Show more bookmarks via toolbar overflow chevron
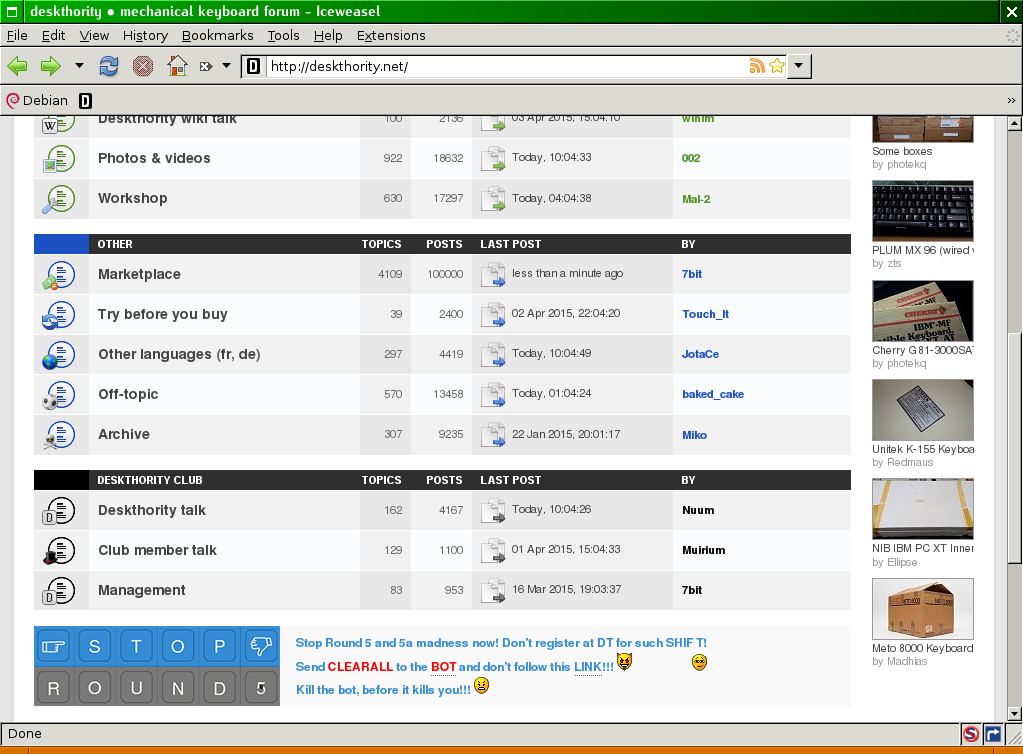 pos(1011,100)
